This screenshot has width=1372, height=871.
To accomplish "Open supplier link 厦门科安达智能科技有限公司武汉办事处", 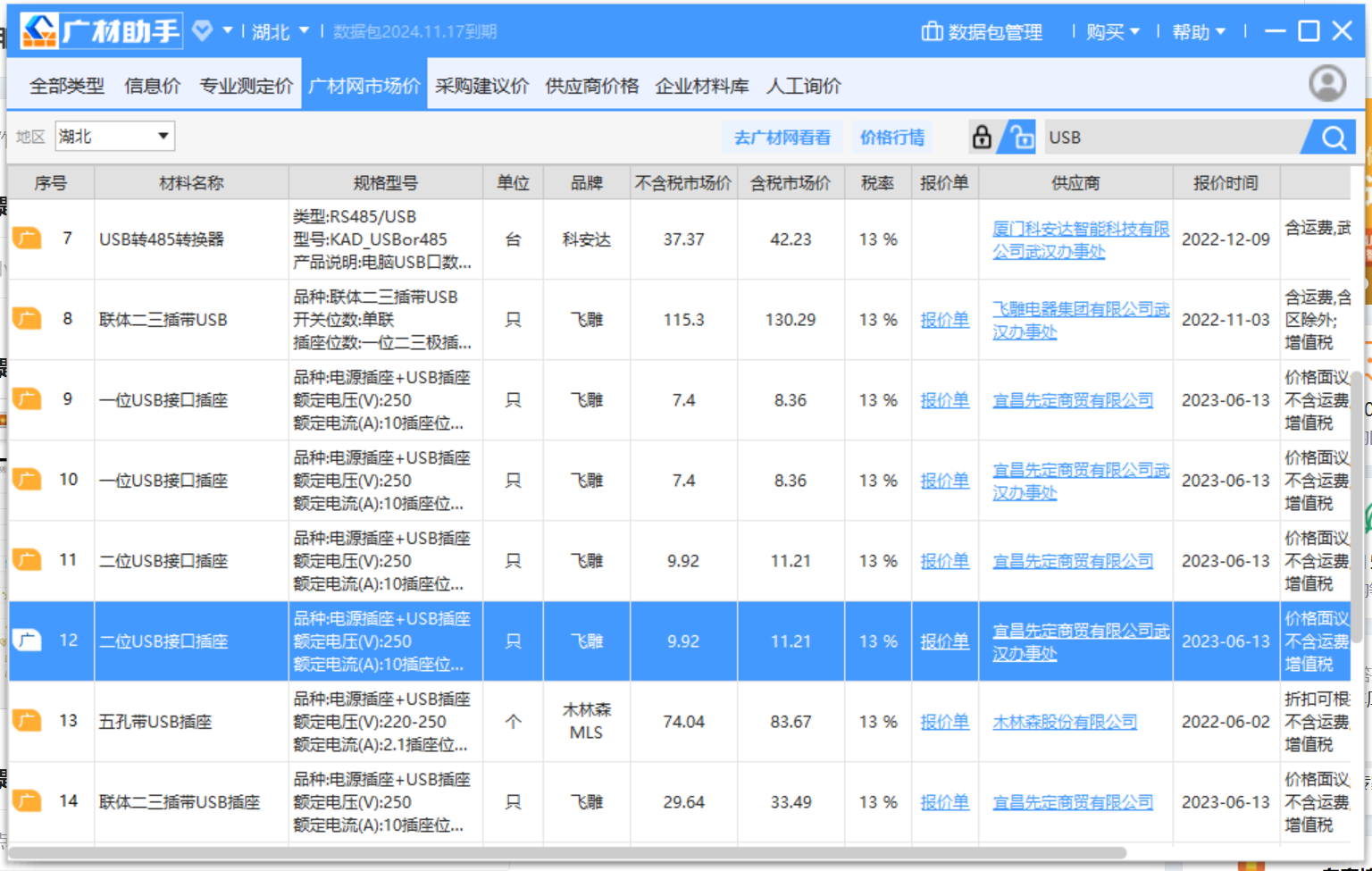I will pyautogui.click(x=1080, y=239).
